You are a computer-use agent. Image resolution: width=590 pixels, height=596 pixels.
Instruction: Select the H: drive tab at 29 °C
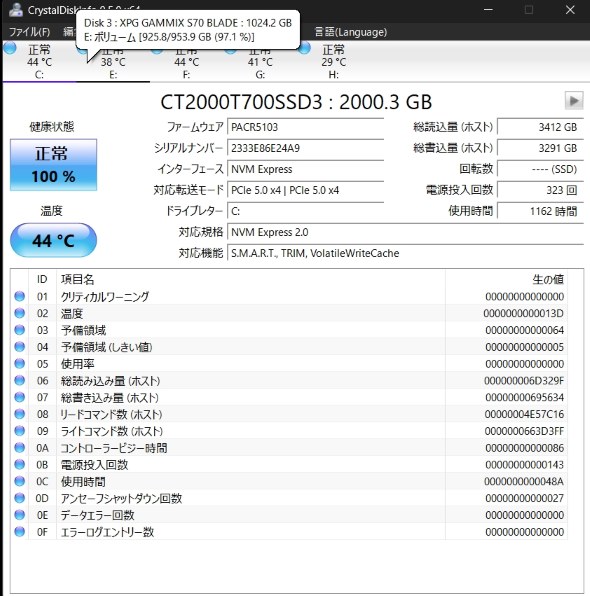pos(333,61)
